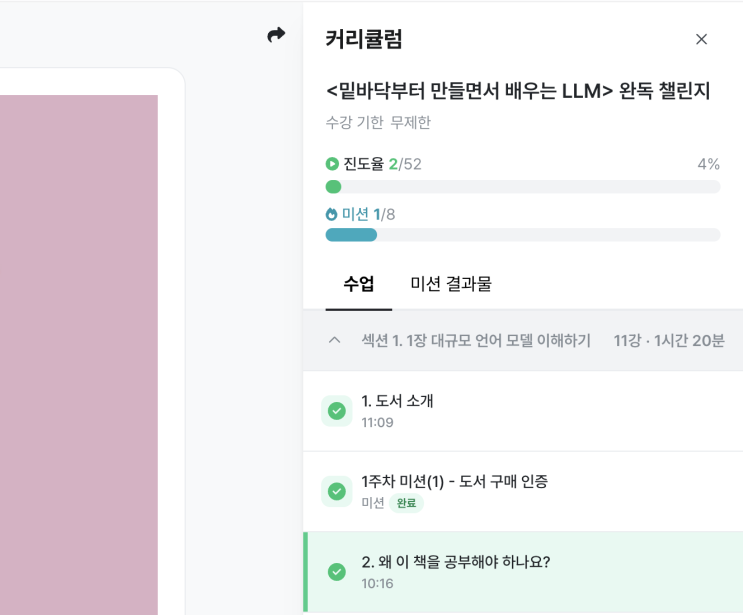
Task: Close the 커리큘럼 panel
Action: click(701, 39)
